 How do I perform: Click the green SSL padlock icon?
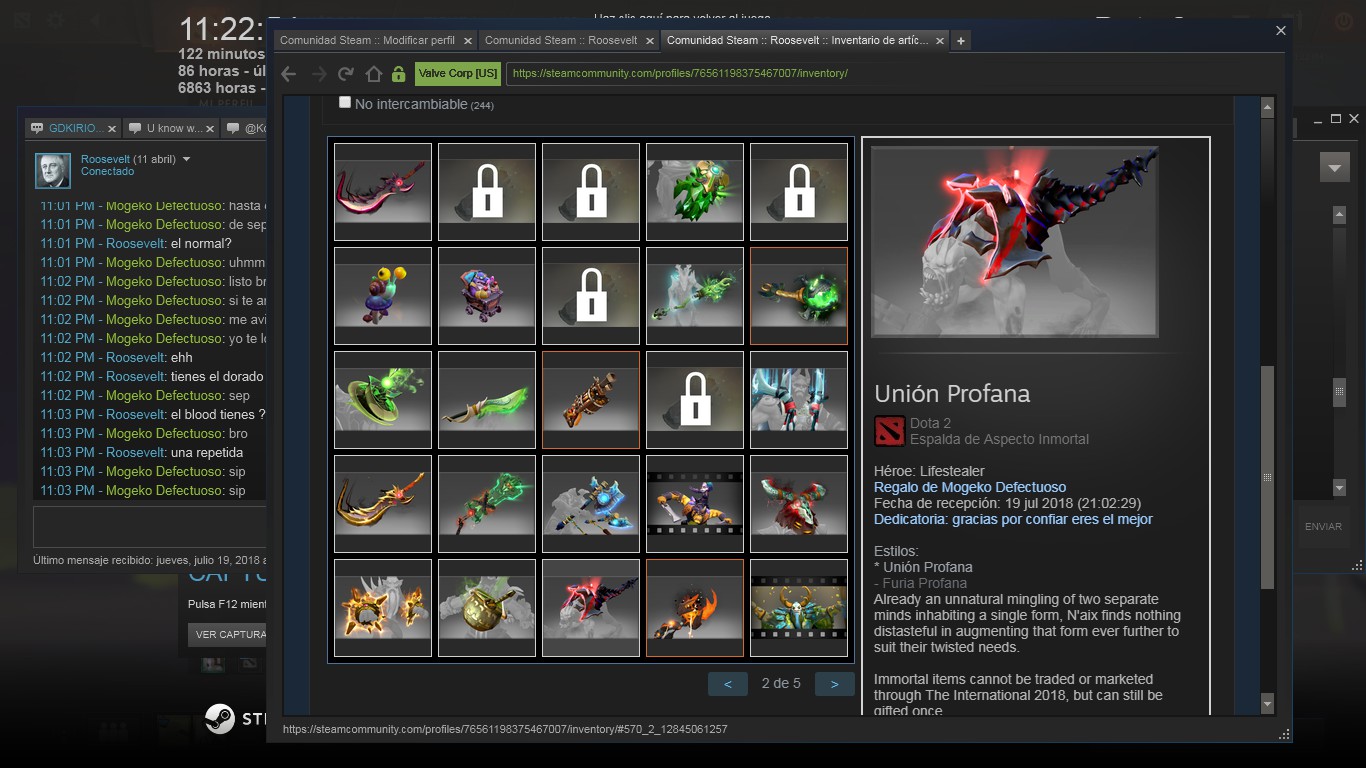(398, 74)
